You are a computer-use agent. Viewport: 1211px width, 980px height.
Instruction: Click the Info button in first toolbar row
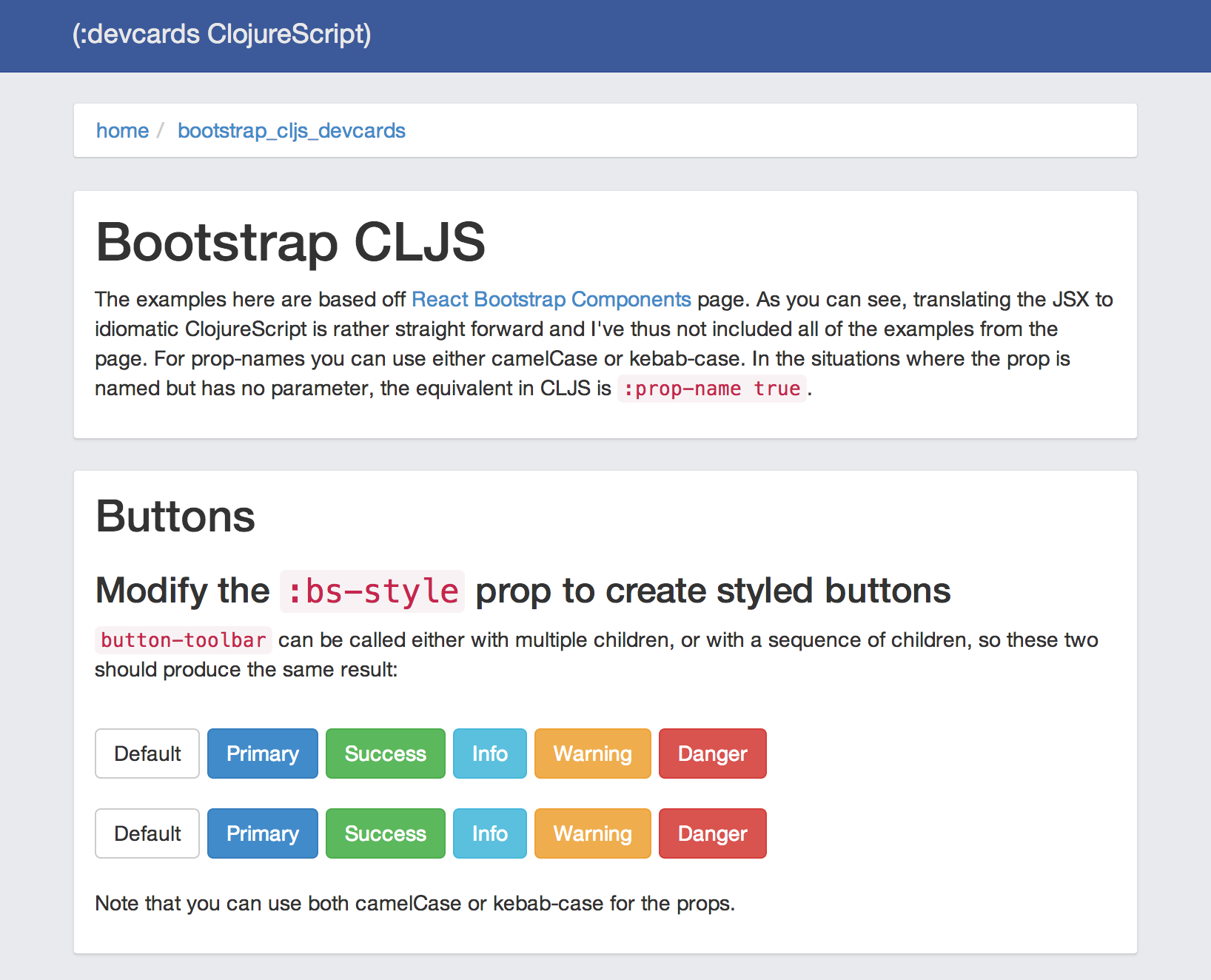coord(490,754)
